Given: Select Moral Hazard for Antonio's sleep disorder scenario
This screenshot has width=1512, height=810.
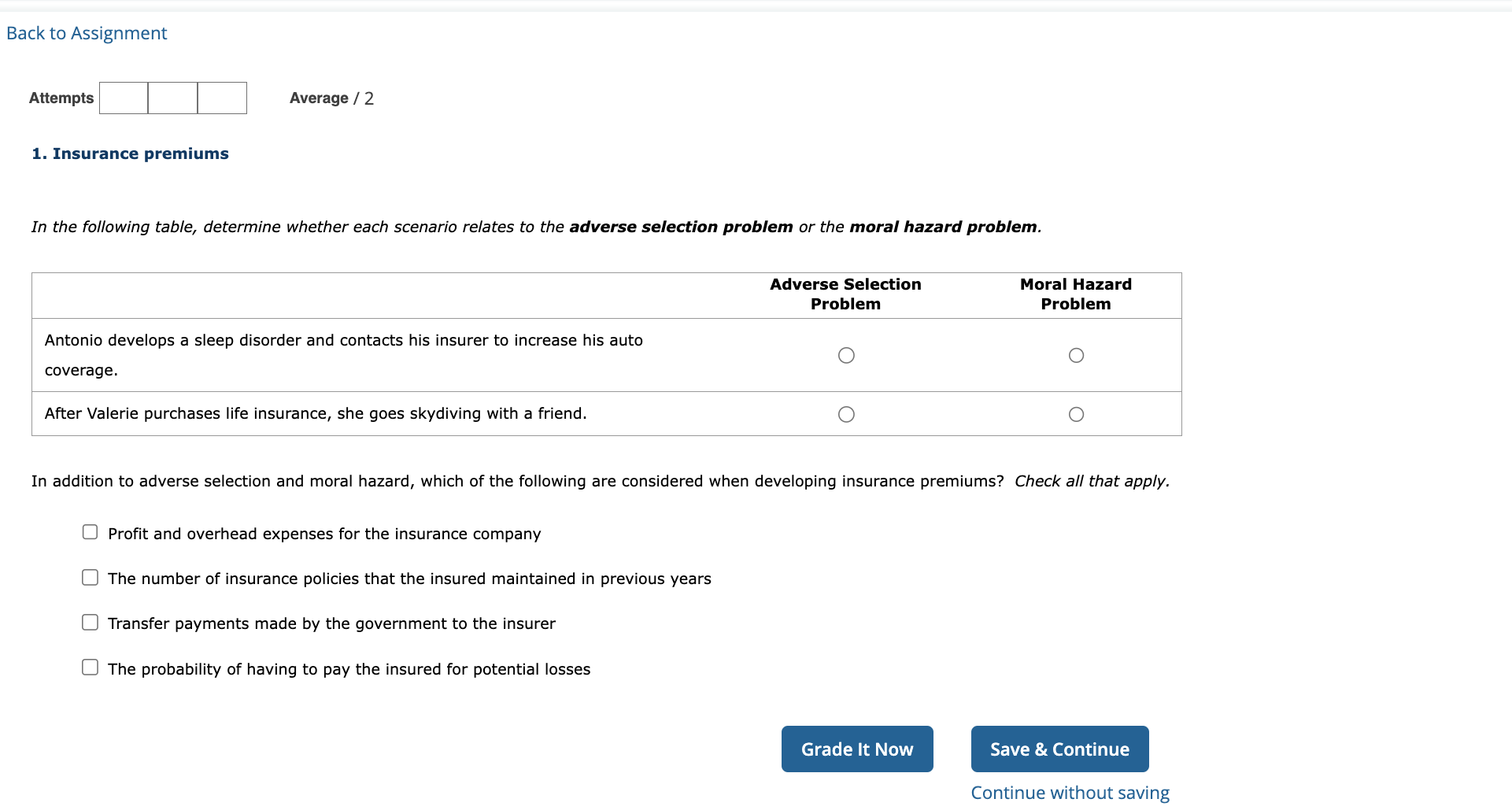Looking at the screenshot, I should click(1076, 355).
